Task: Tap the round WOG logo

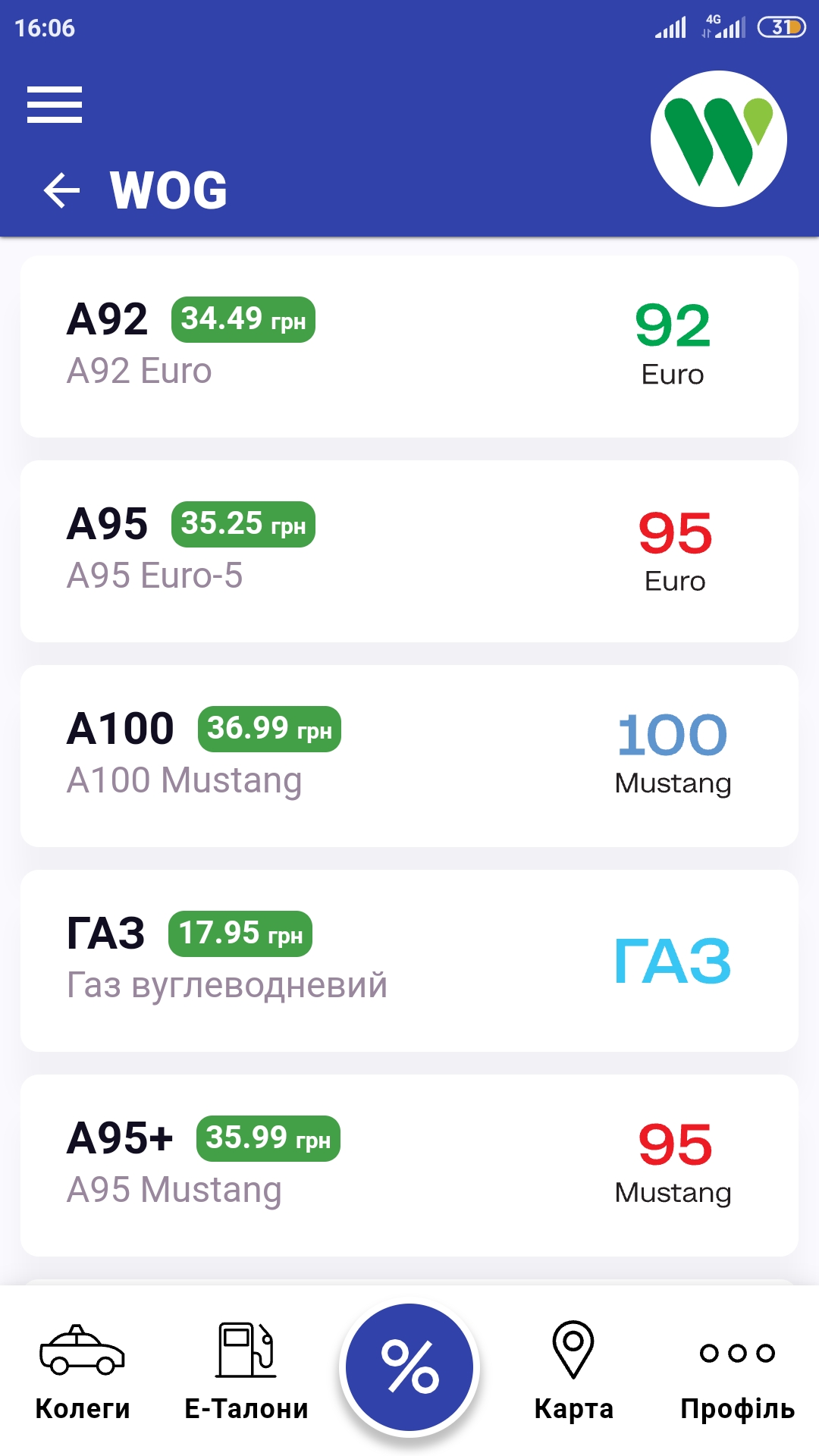Action: click(x=718, y=139)
